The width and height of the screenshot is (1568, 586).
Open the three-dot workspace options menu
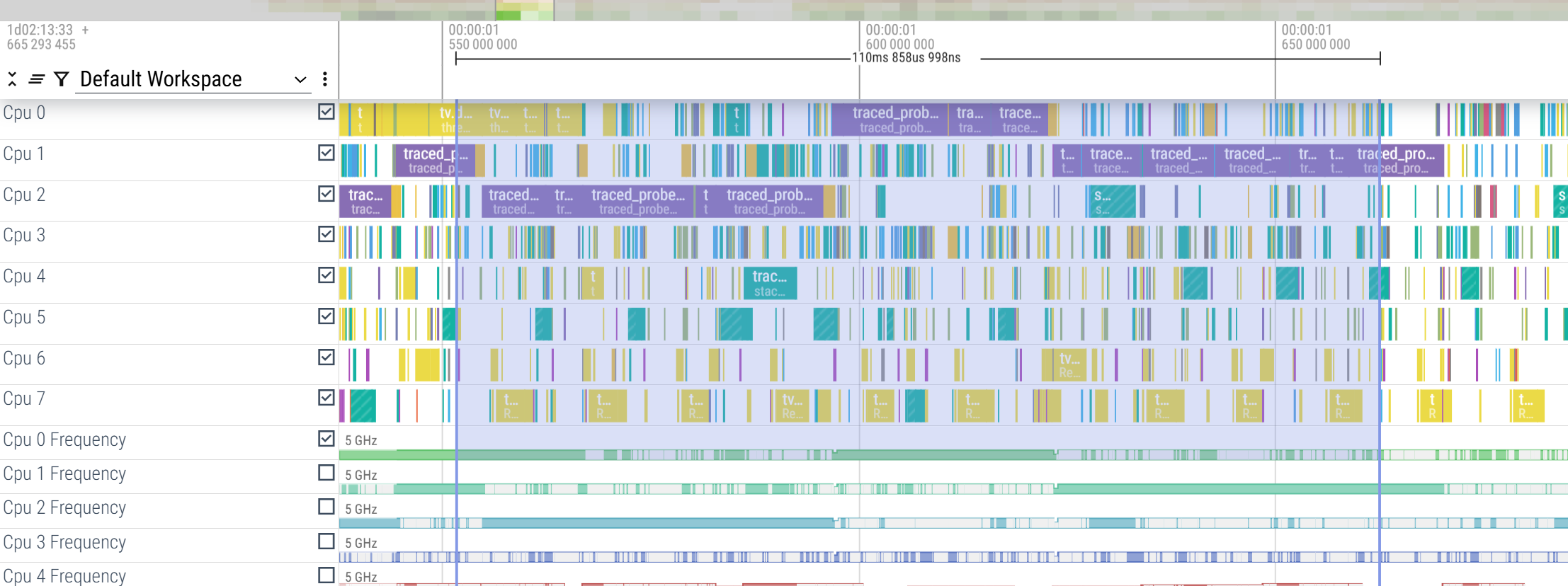325,79
